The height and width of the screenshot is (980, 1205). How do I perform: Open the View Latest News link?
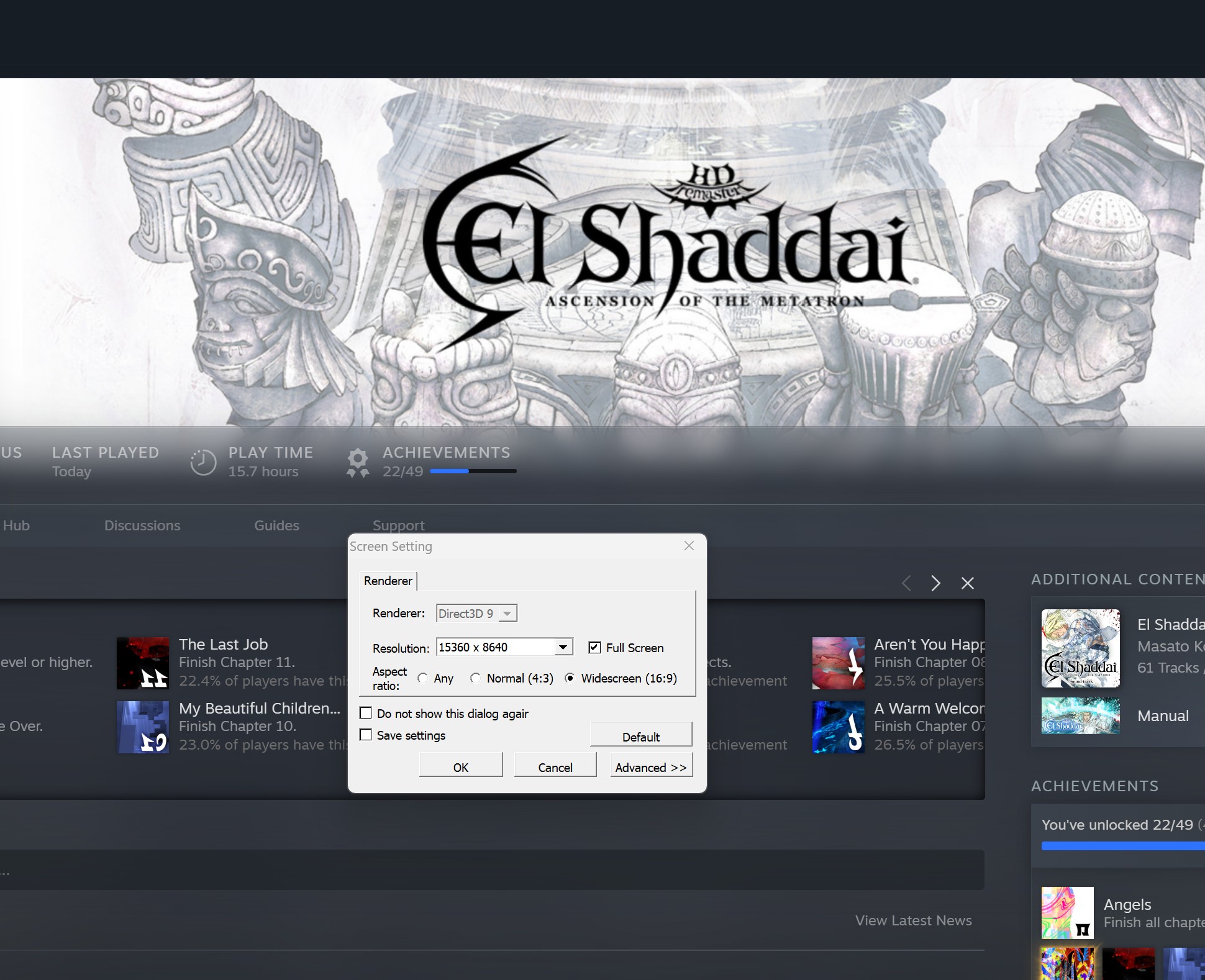[913, 920]
